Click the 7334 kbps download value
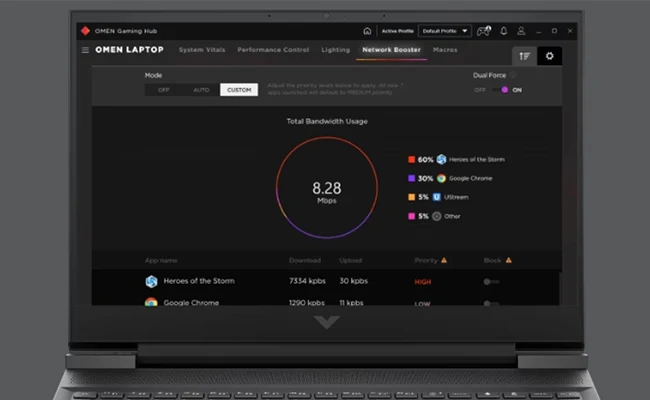 307,281
